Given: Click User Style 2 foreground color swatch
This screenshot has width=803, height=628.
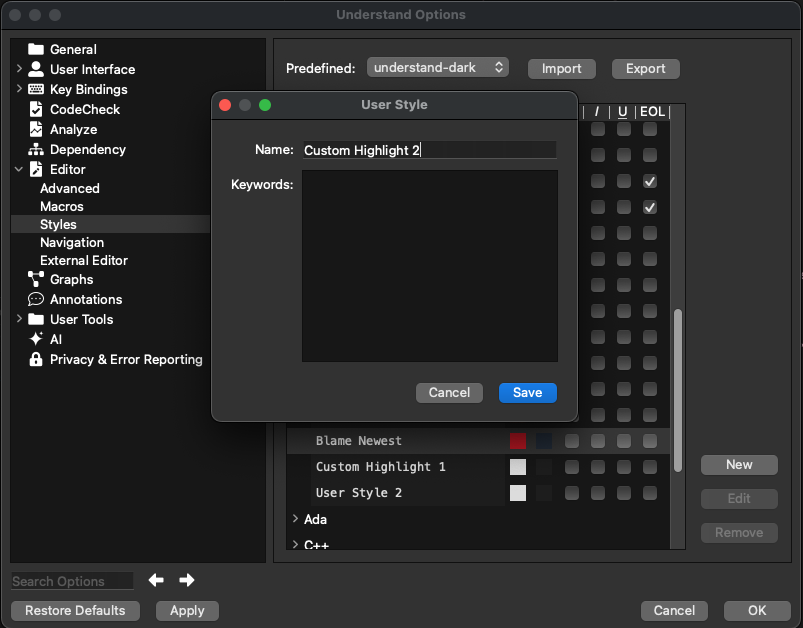Looking at the screenshot, I should [518, 493].
